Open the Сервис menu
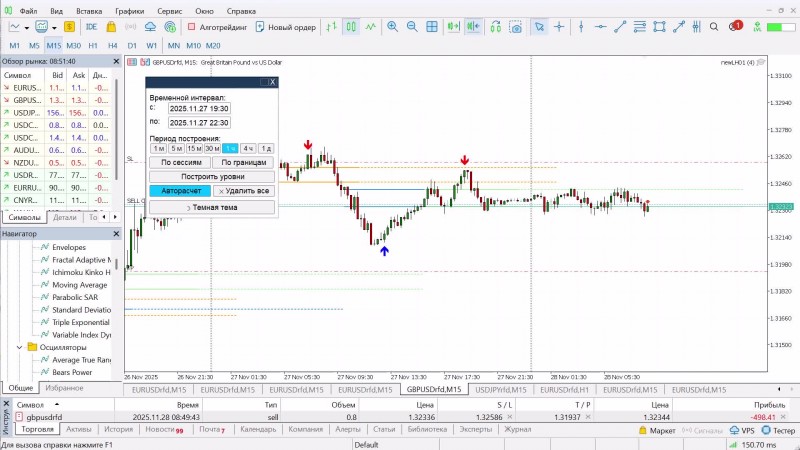800x450 pixels. [x=169, y=11]
